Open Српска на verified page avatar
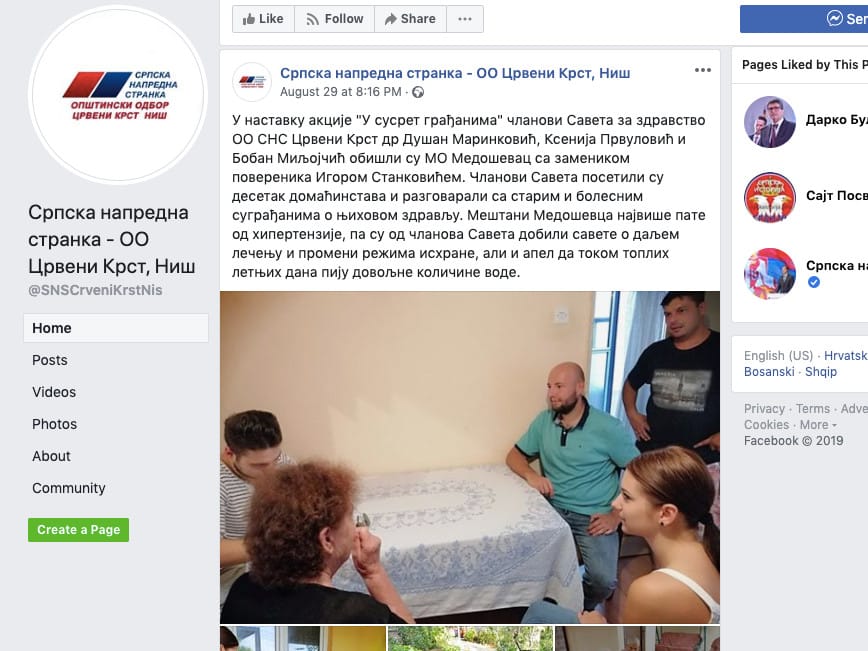Image resolution: width=868 pixels, height=651 pixels. (769, 273)
